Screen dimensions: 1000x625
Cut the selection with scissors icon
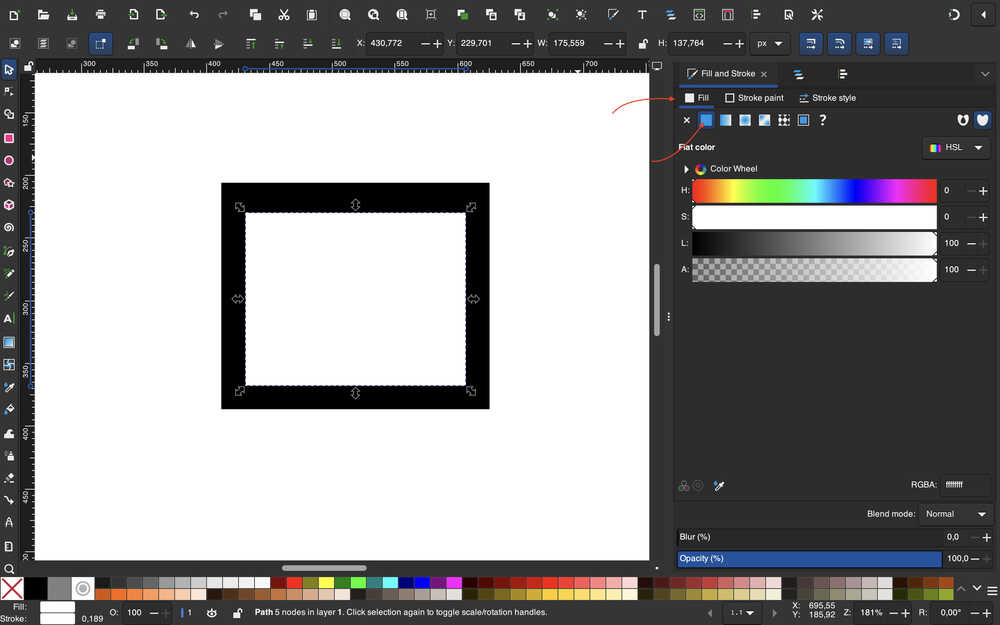click(284, 15)
